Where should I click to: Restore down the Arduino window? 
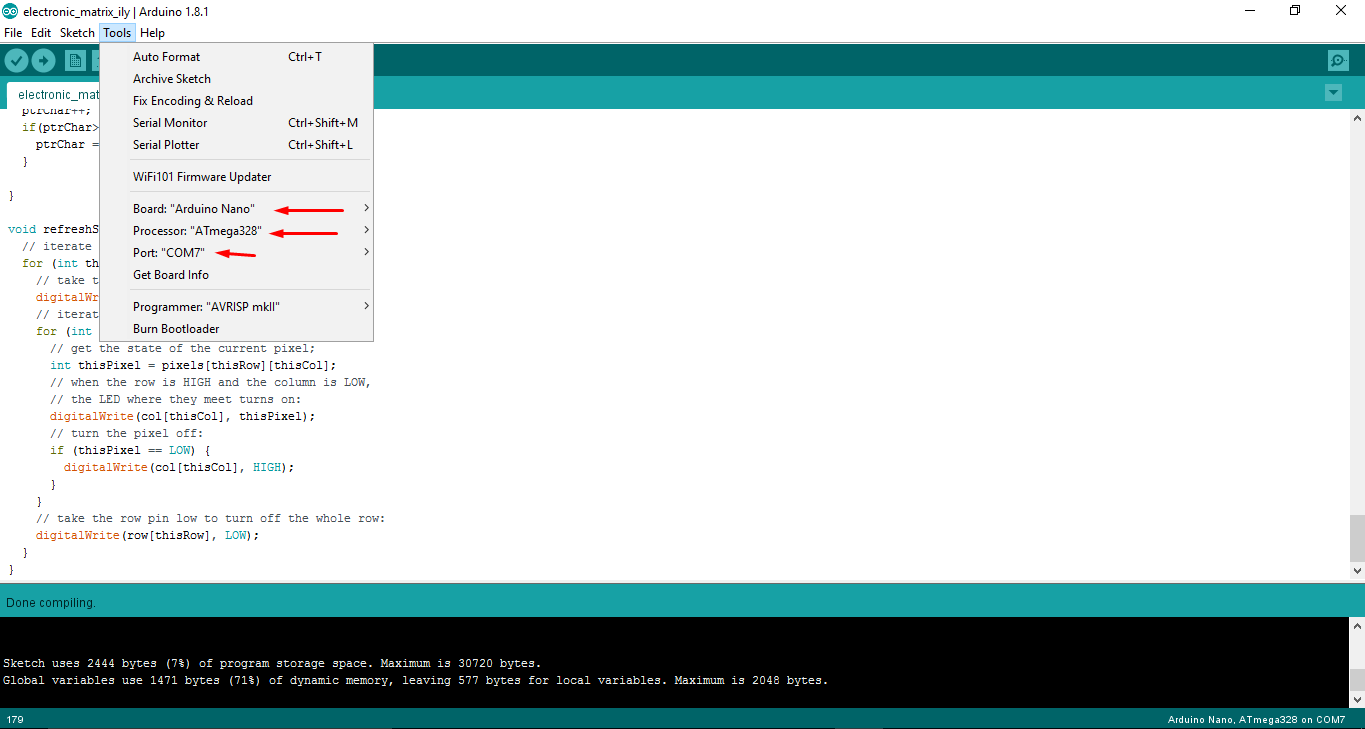click(x=1295, y=11)
